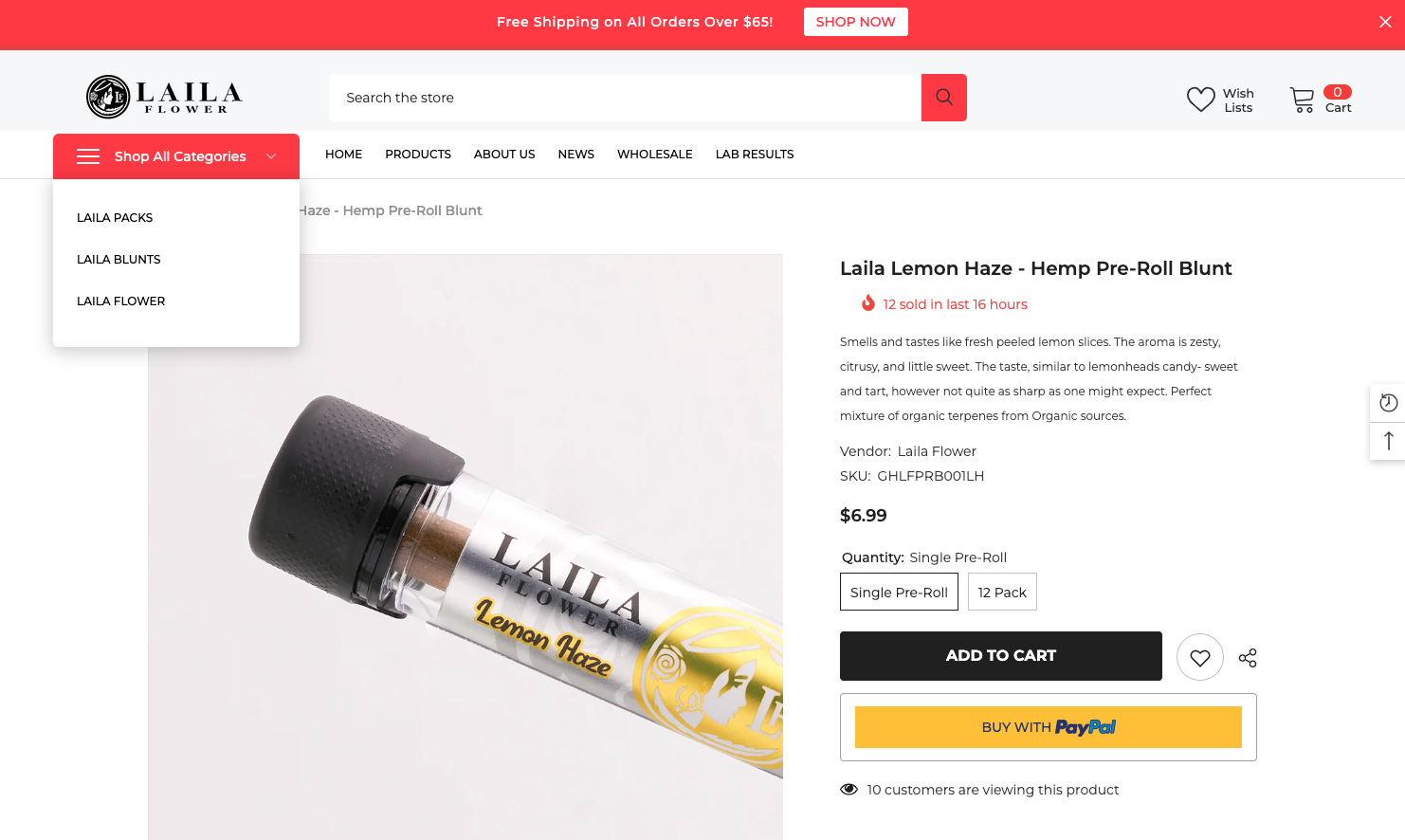Go to the LAB RESULTS nav item

point(755,154)
